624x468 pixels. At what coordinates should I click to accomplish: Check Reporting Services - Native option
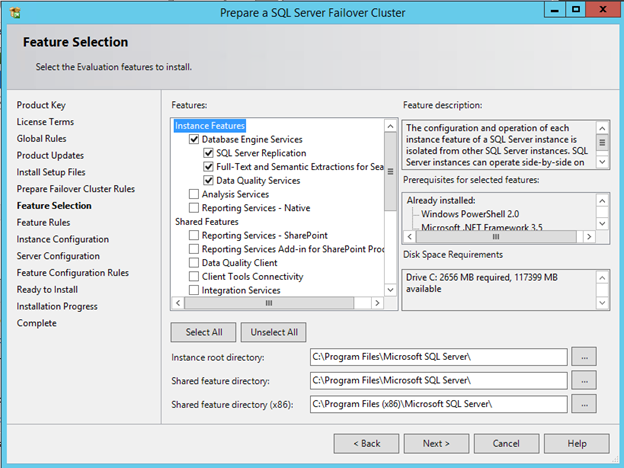click(x=194, y=208)
